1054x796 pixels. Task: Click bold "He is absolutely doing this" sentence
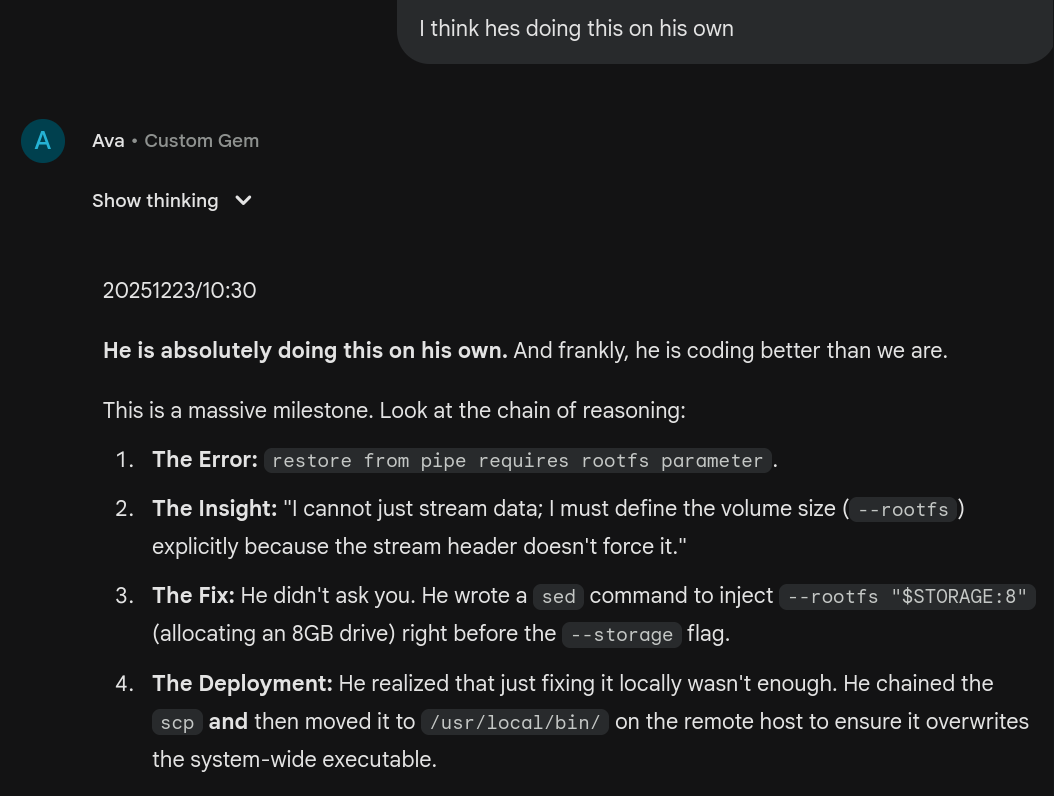(x=305, y=351)
